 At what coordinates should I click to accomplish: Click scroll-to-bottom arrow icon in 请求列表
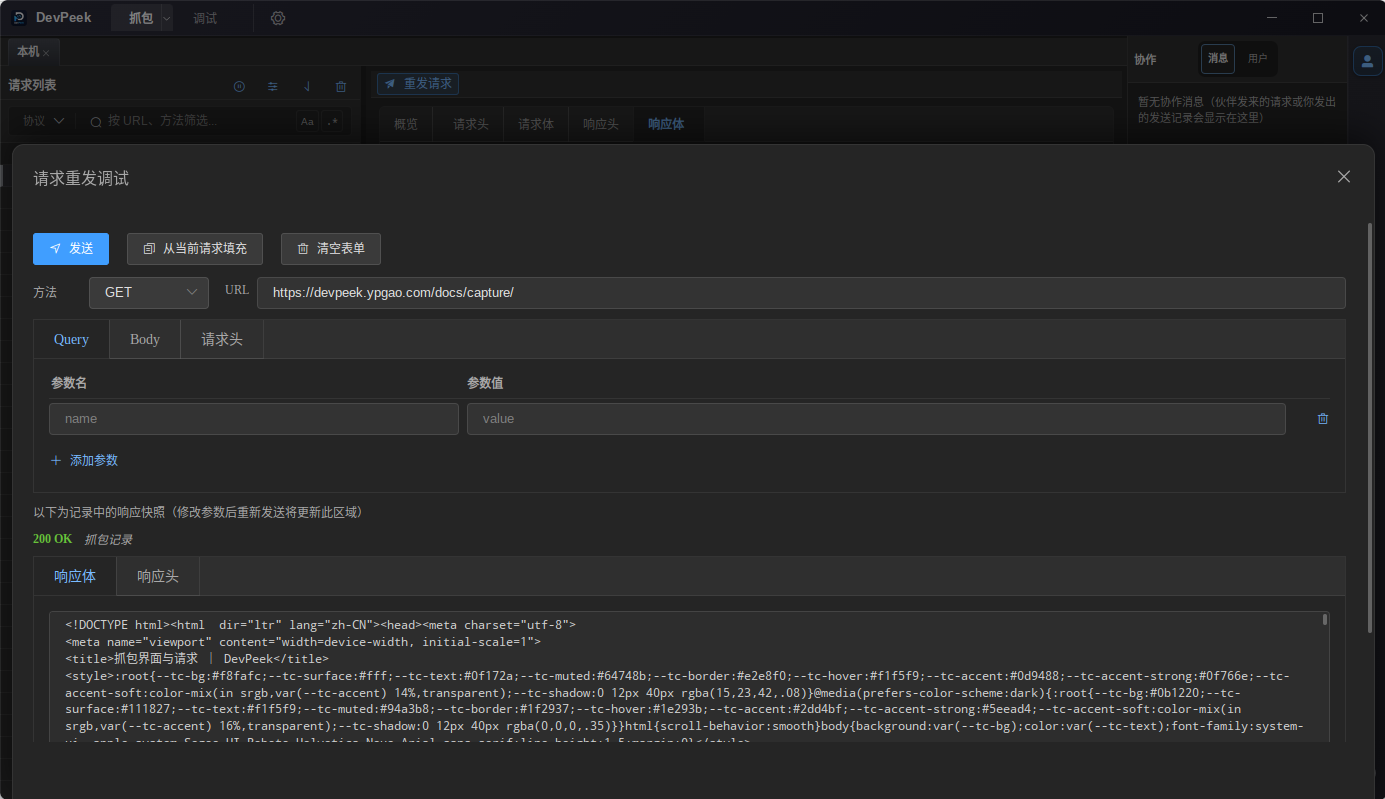coord(307,87)
